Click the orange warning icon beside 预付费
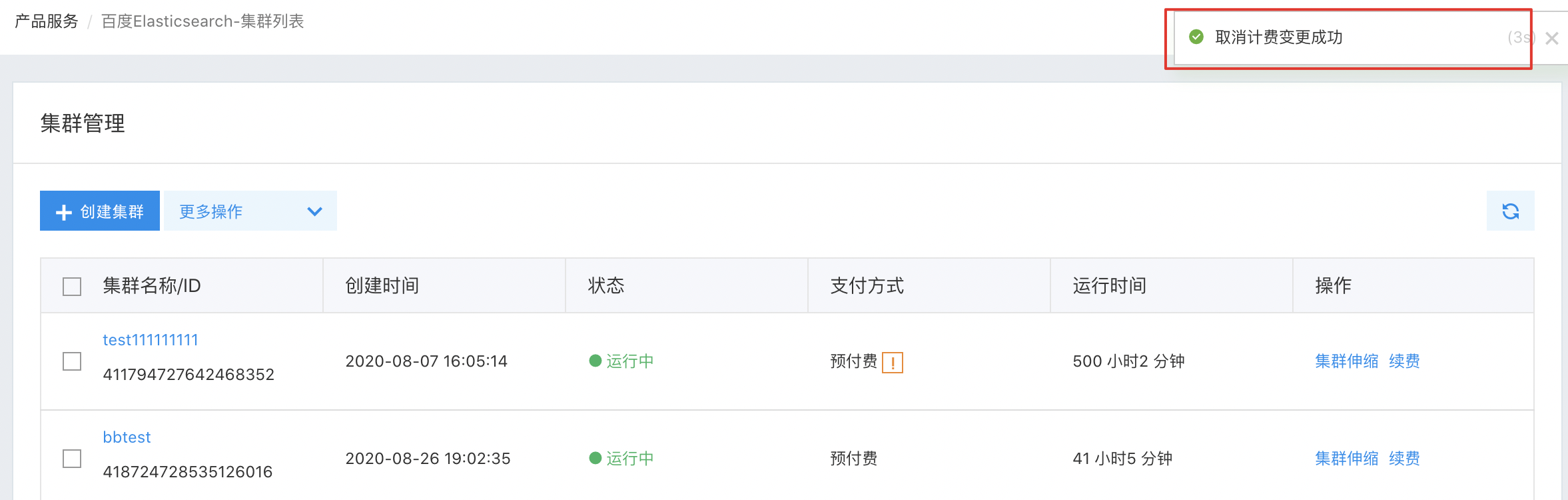 [892, 363]
